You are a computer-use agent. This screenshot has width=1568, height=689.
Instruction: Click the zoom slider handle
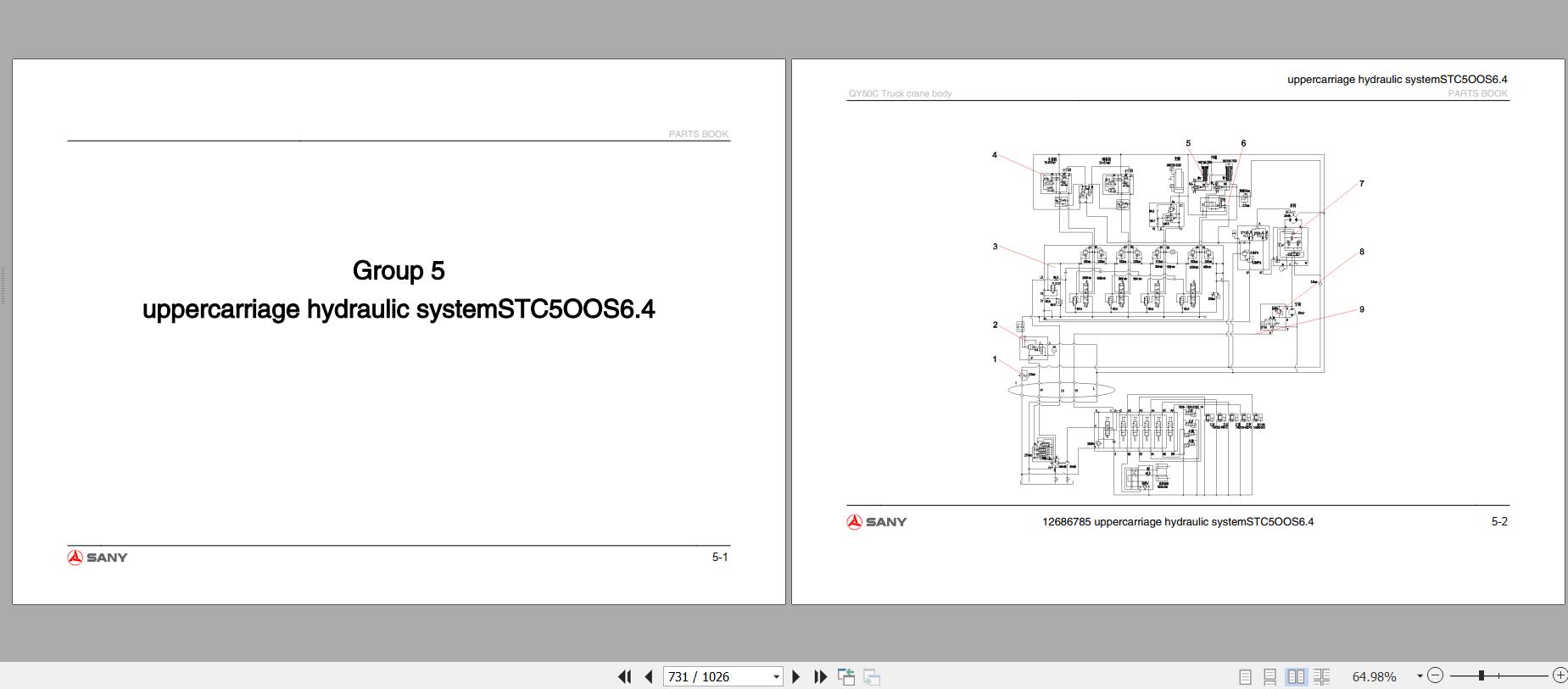1481,675
